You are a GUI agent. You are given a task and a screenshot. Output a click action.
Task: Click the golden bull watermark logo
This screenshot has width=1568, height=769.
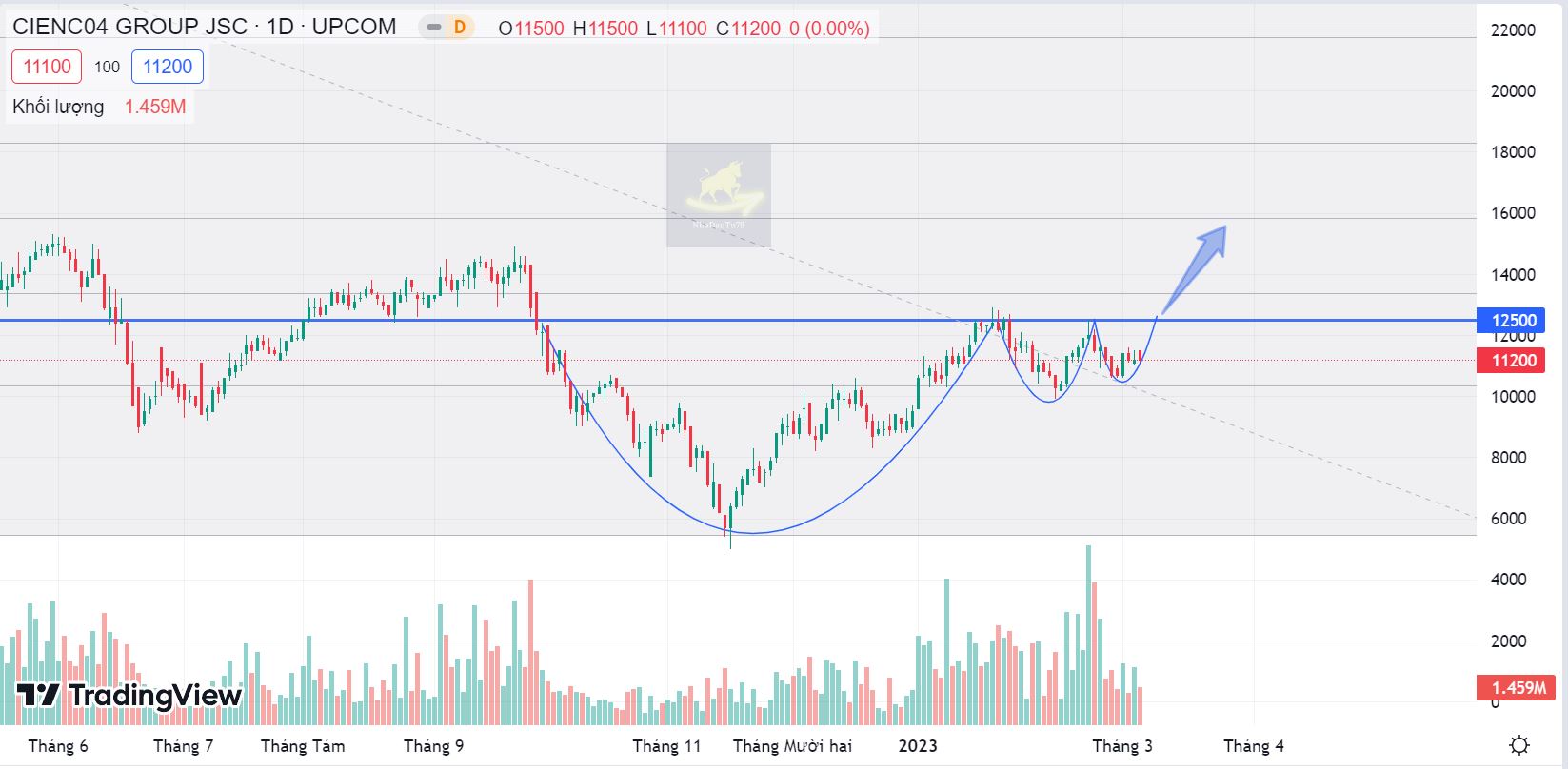coord(719,194)
